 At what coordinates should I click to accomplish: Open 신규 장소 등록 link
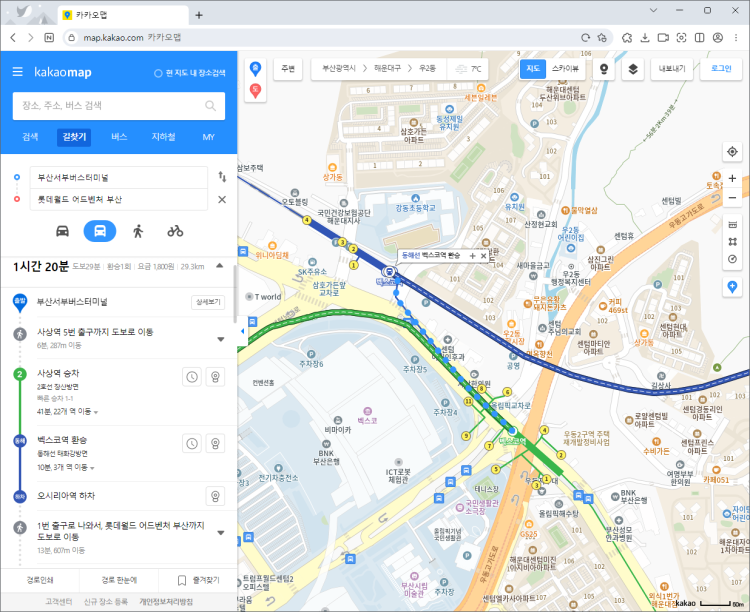(106, 601)
